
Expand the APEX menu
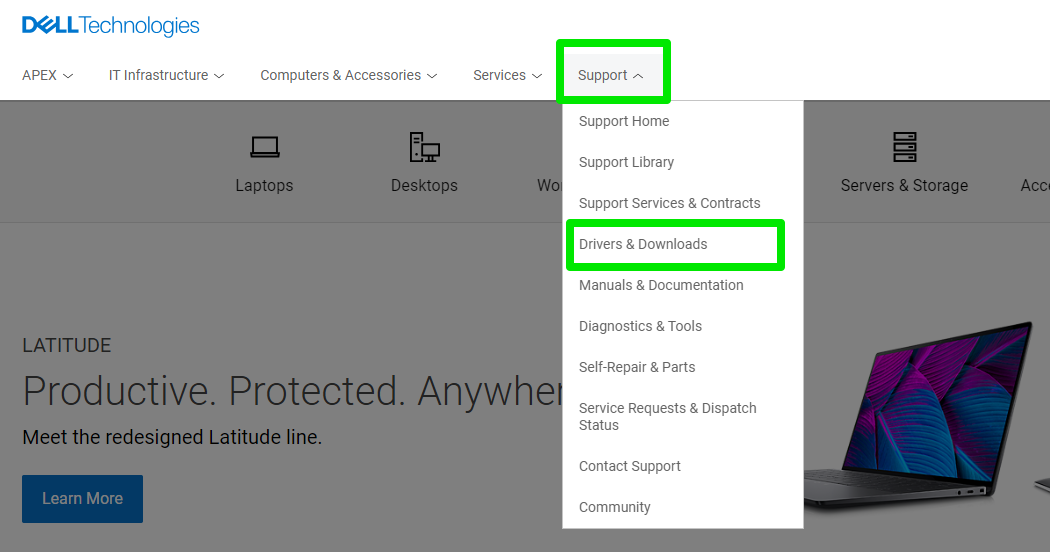48,75
